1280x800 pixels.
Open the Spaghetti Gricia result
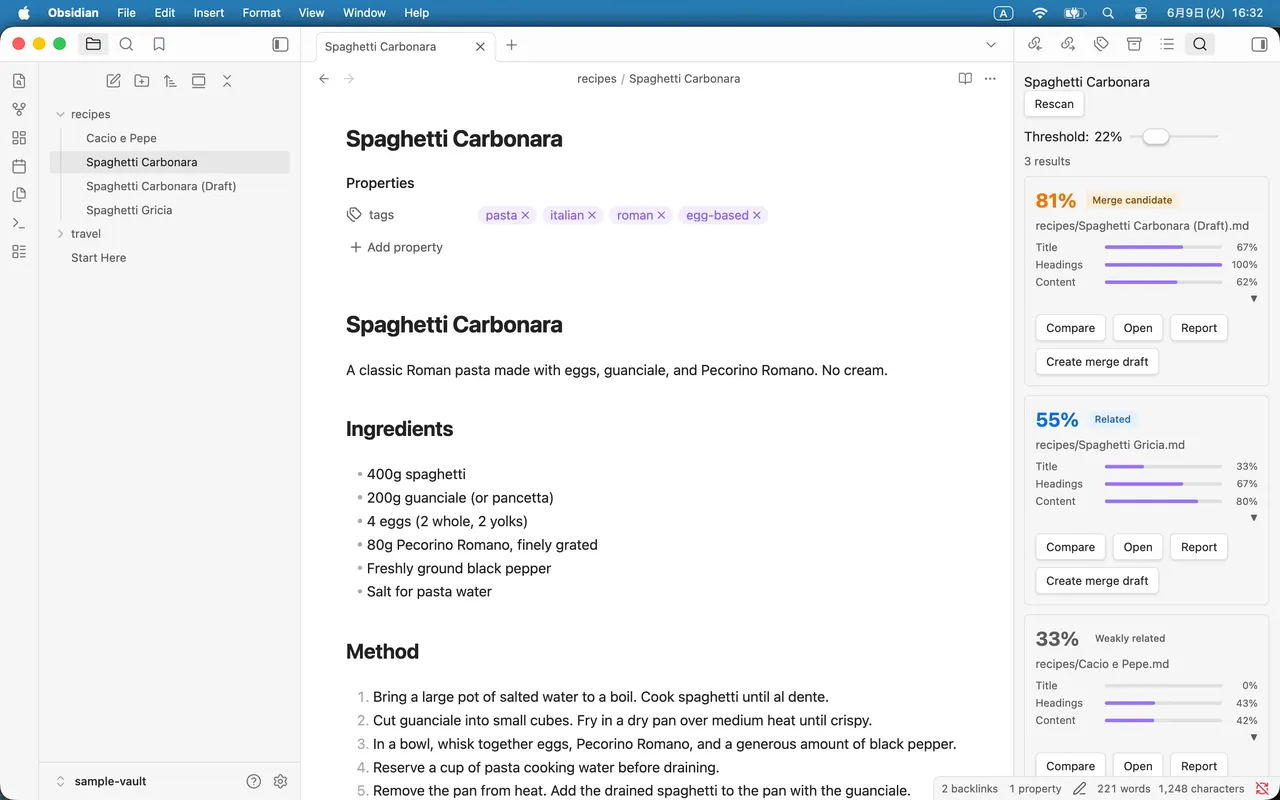(x=1138, y=547)
